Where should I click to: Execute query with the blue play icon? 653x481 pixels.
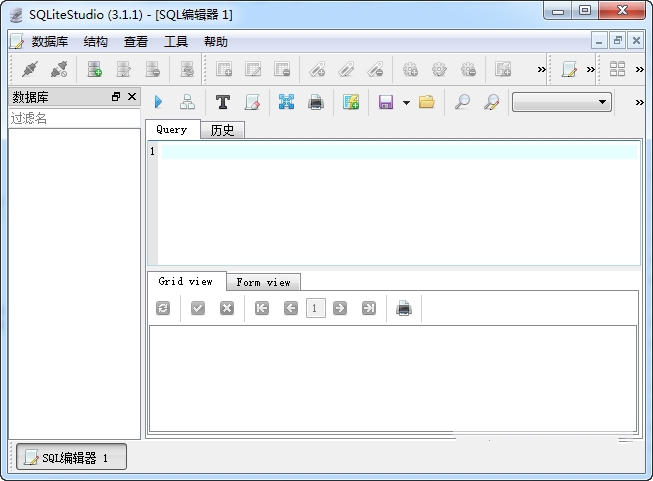click(x=159, y=102)
